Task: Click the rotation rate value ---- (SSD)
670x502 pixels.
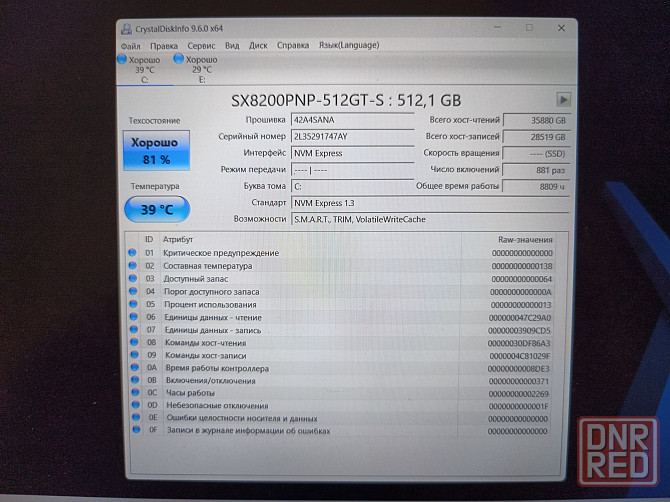Action: point(536,154)
